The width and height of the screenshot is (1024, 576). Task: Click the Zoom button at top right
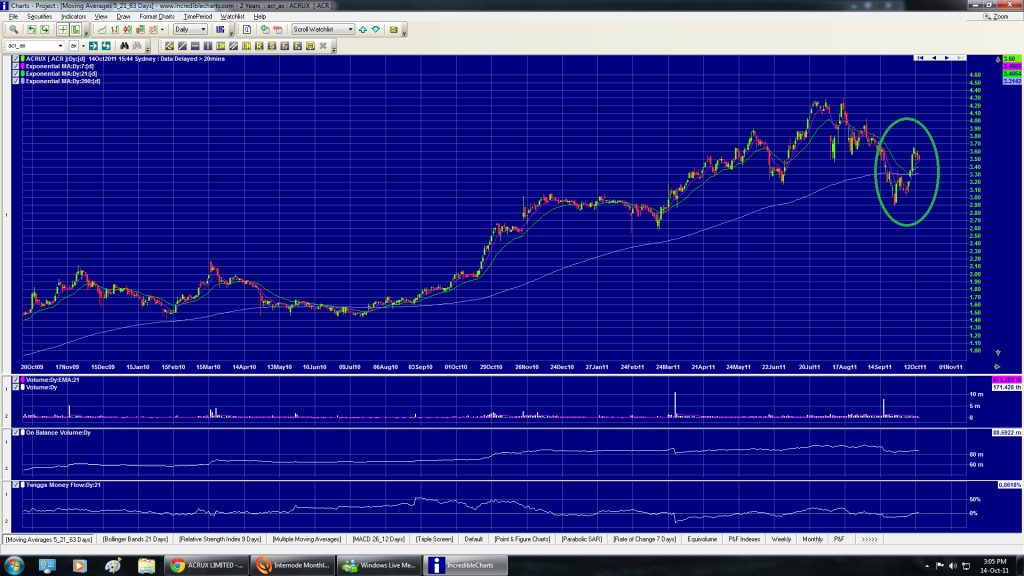(997, 16)
